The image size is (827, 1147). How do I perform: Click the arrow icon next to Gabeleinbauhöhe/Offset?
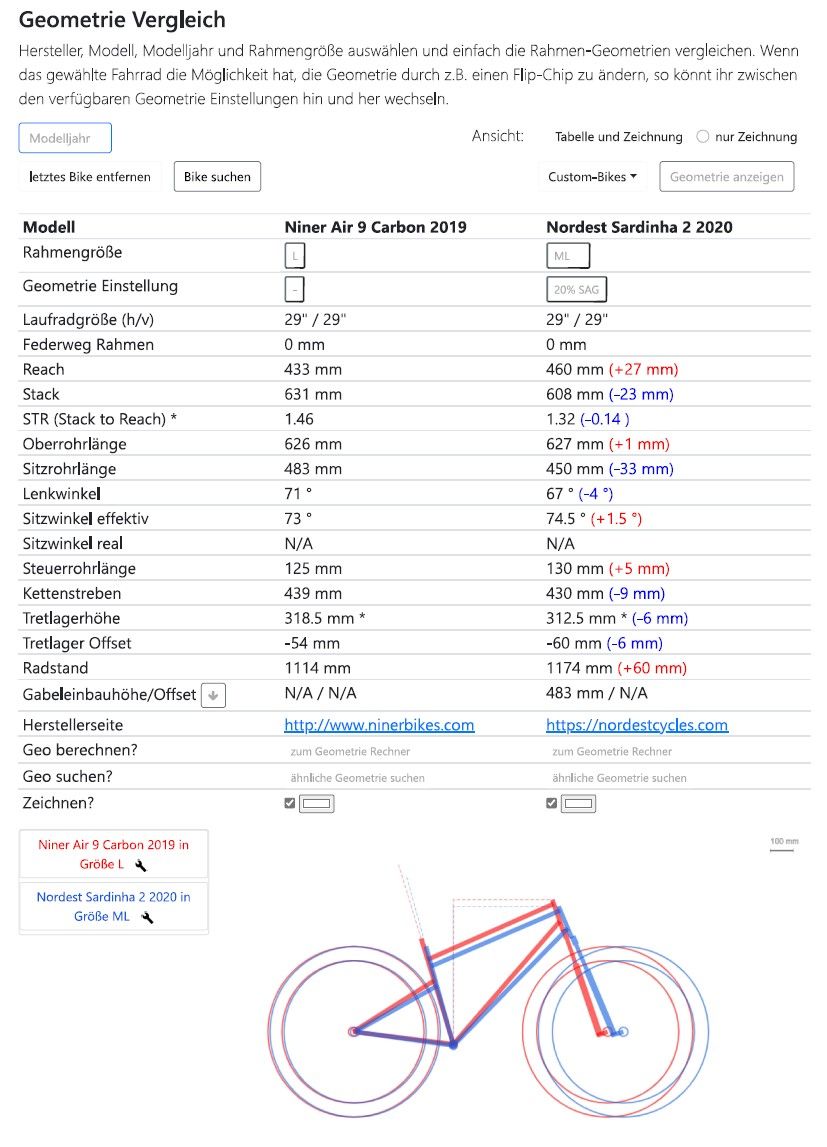coord(213,695)
